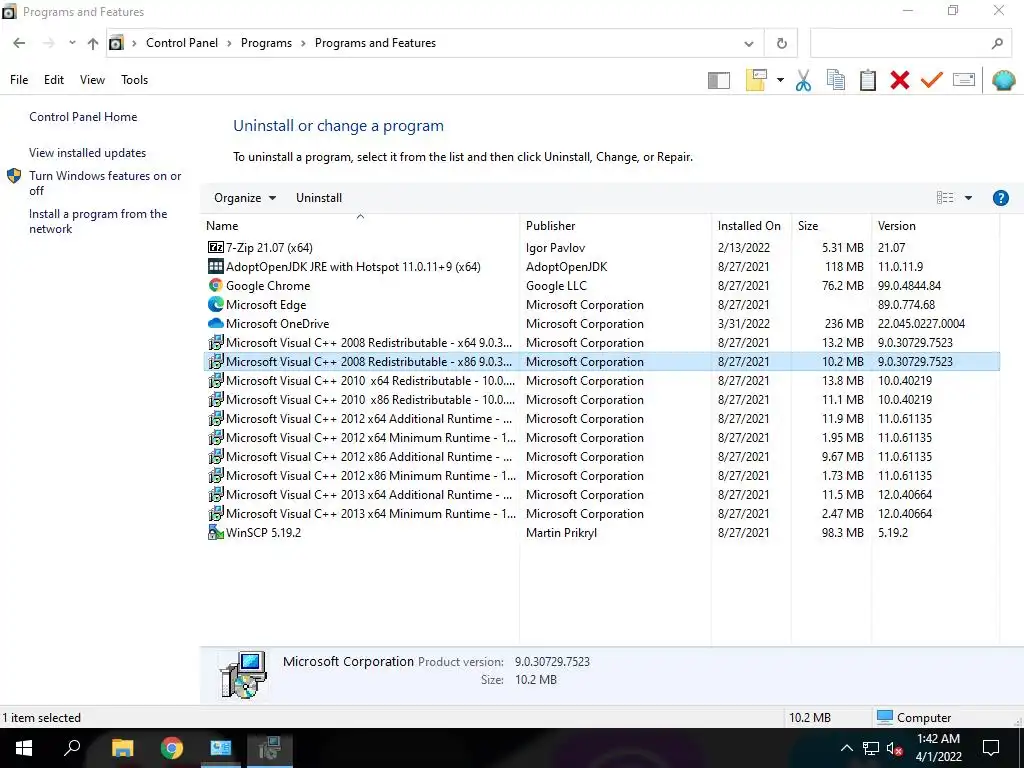
Task: Open the View menu
Action: [x=92, y=80]
